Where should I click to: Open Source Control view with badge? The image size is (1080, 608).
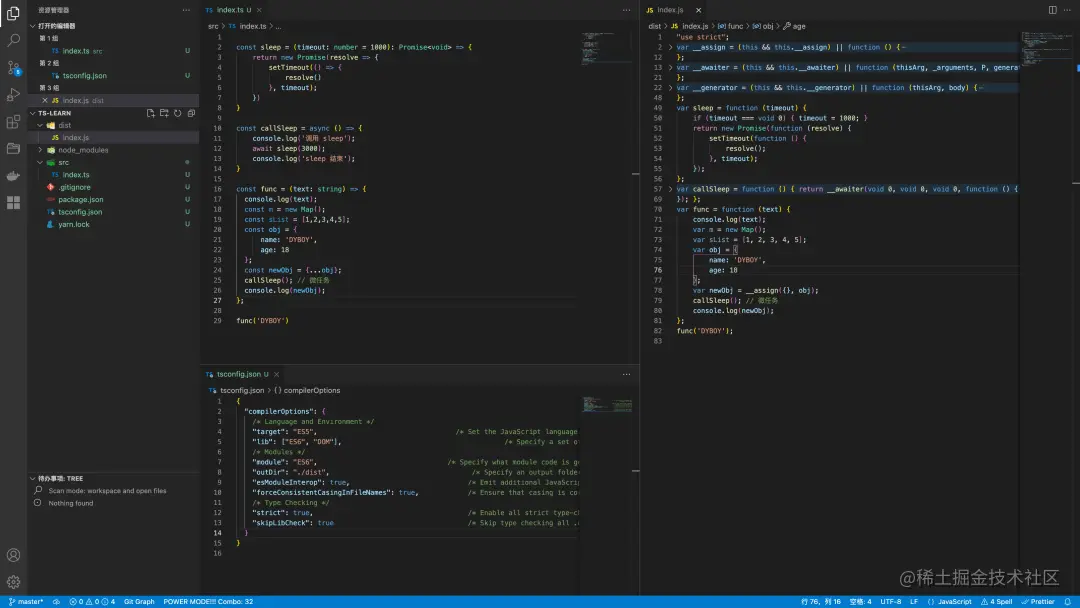[x=13, y=67]
